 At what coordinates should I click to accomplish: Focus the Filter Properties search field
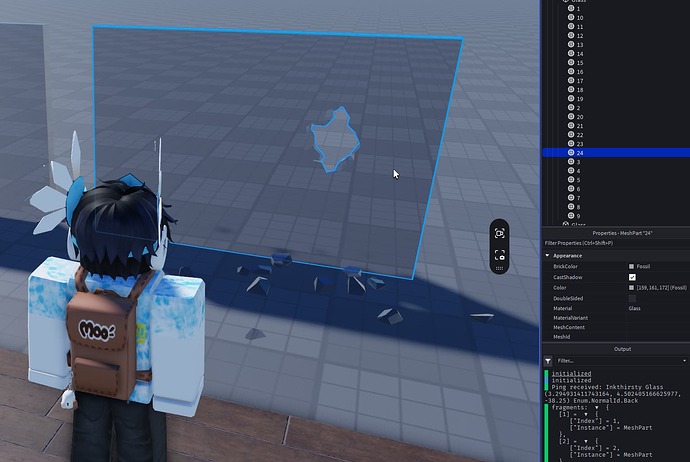616,243
